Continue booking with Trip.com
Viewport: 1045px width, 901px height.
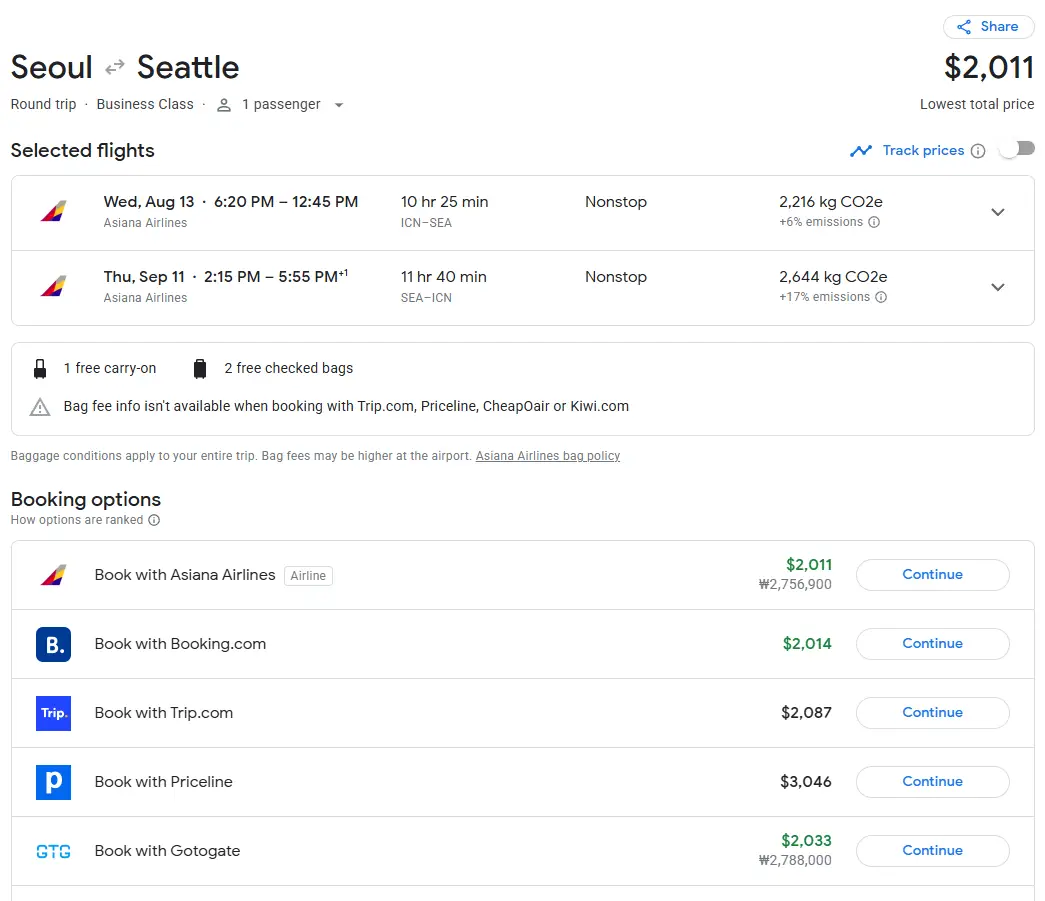click(932, 712)
